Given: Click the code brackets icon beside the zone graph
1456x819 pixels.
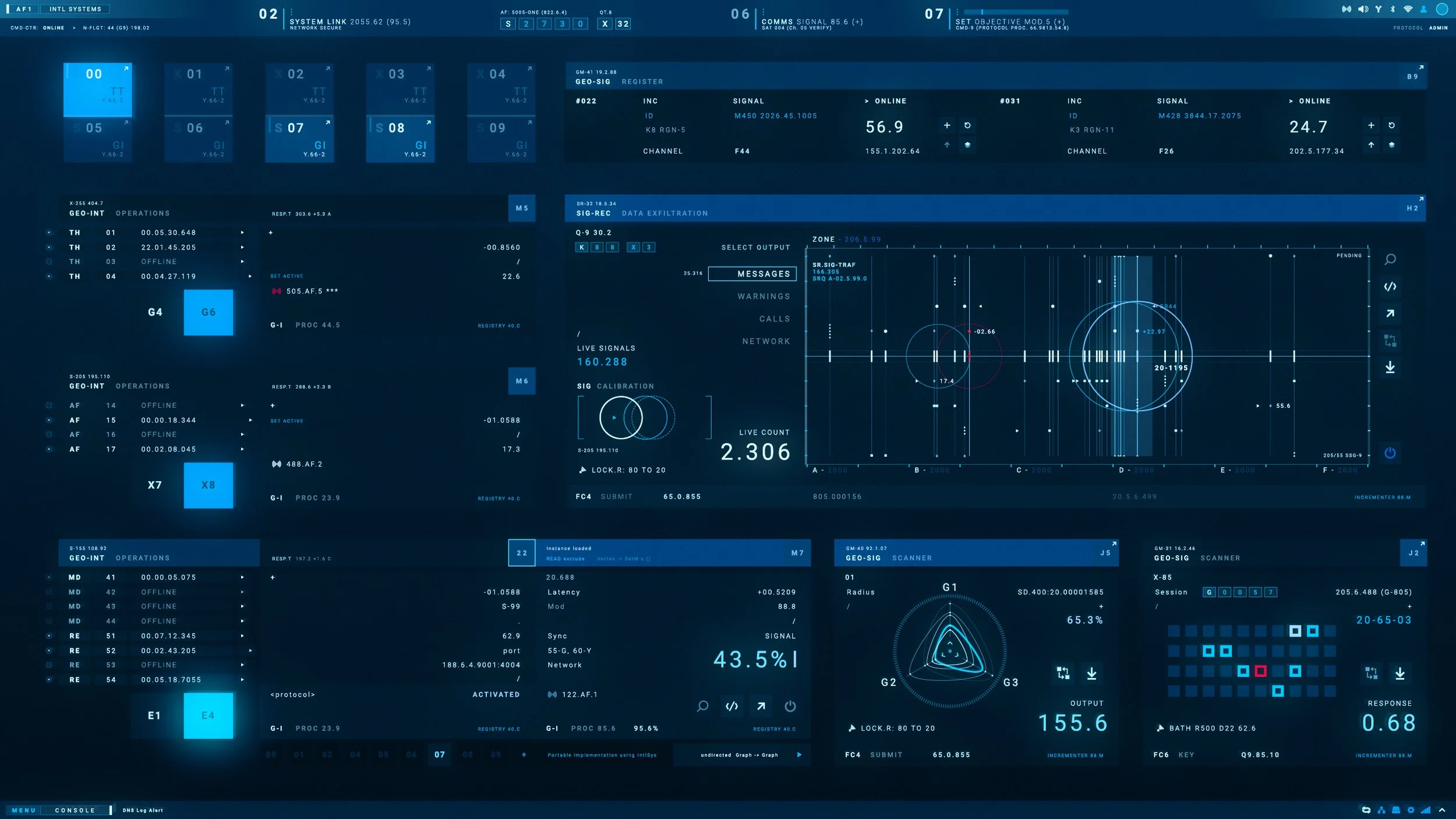Looking at the screenshot, I should click(1390, 286).
